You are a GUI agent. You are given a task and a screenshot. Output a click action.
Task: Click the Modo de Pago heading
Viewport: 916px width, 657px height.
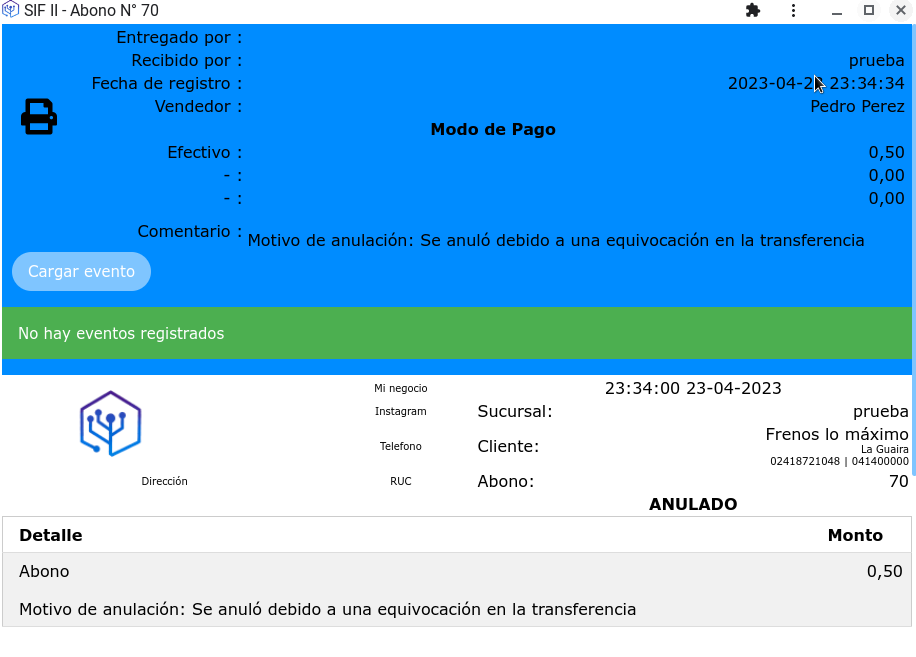coord(492,129)
